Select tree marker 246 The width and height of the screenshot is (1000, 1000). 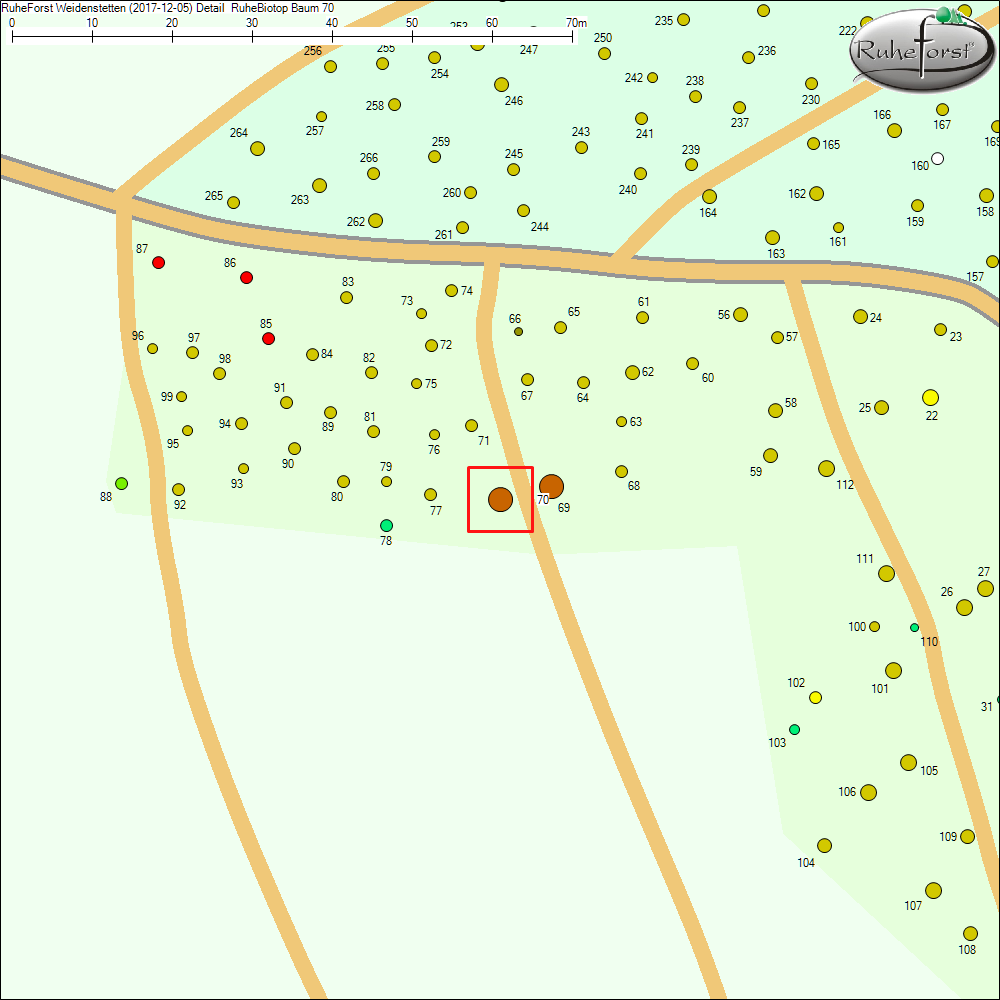[502, 85]
